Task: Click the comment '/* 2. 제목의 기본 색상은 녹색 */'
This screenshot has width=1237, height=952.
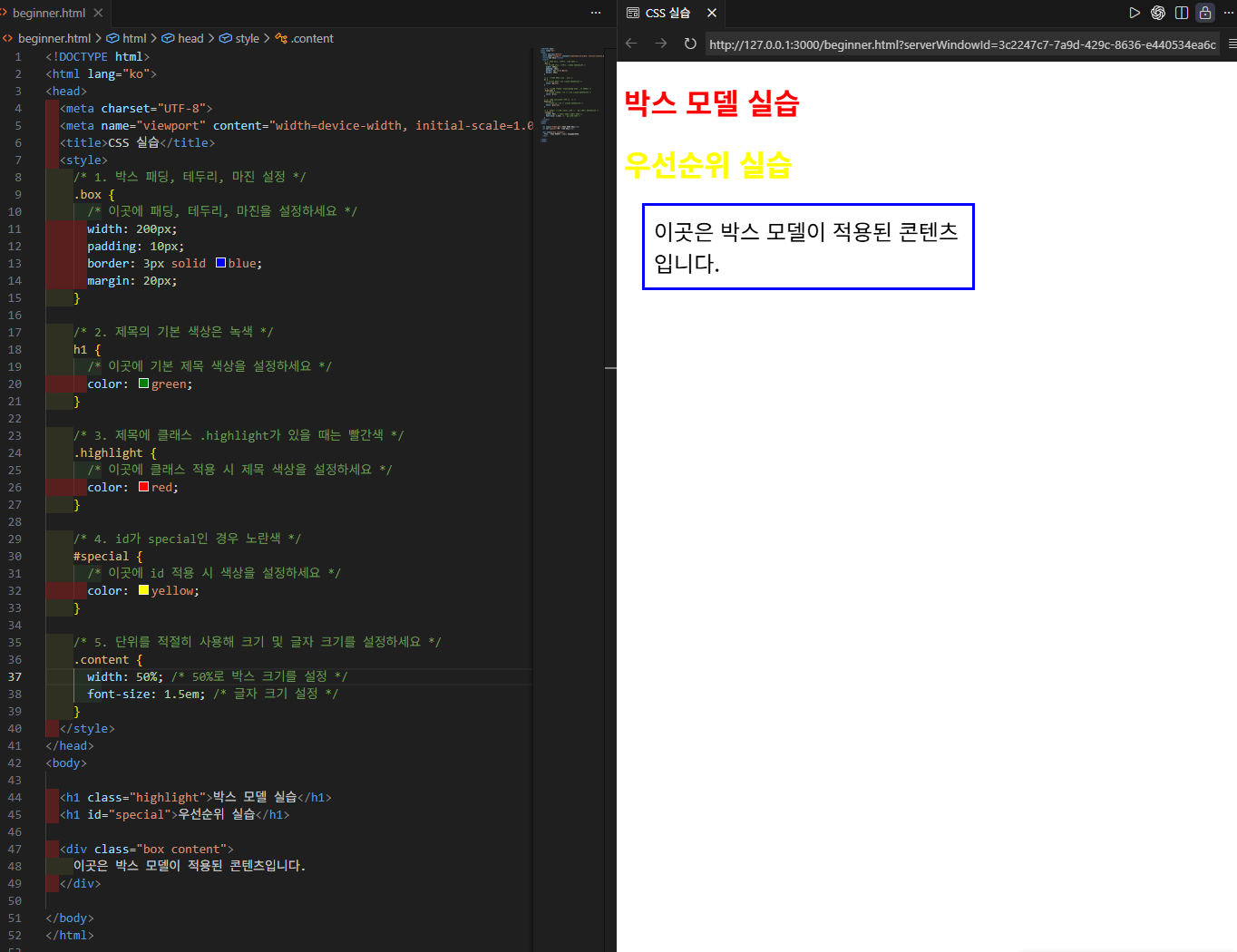Action: 173,332
